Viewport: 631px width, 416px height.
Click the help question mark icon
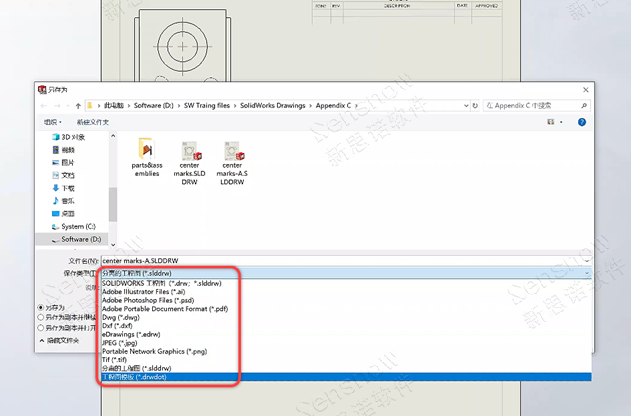pos(581,122)
